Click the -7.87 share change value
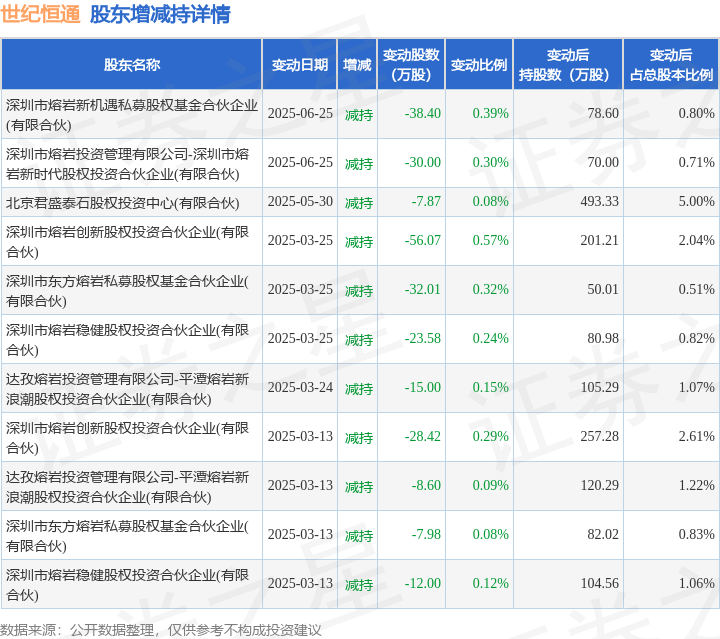 [426, 202]
